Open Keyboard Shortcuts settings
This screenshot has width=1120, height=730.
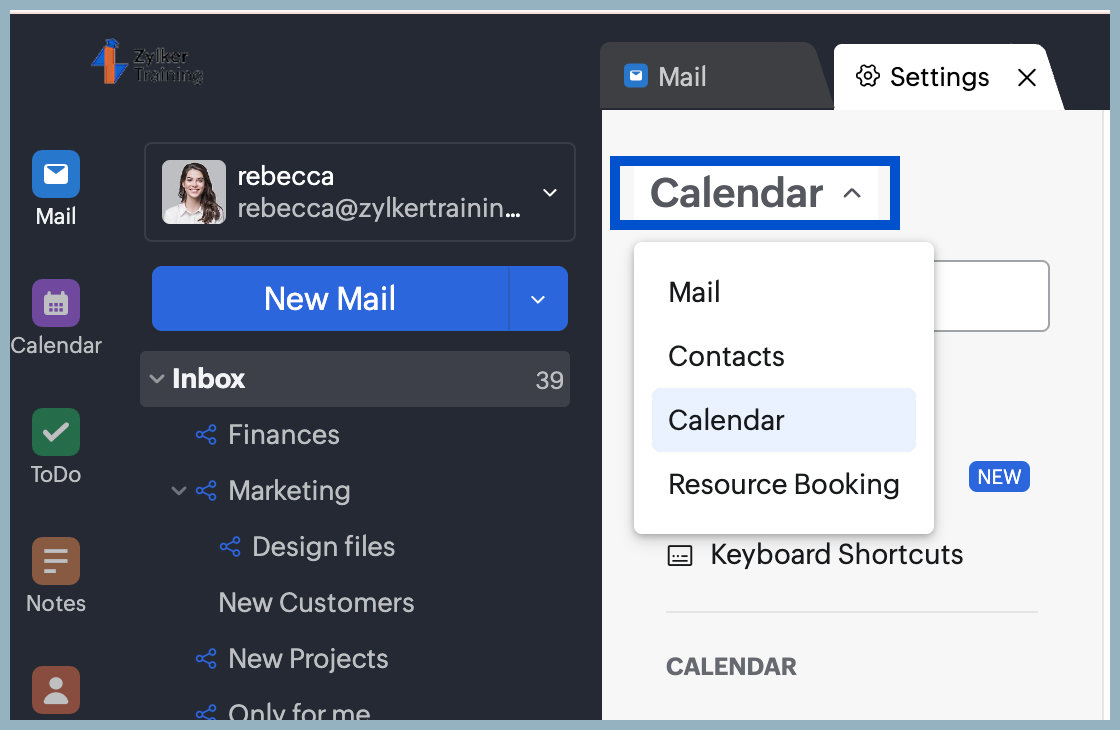click(836, 554)
